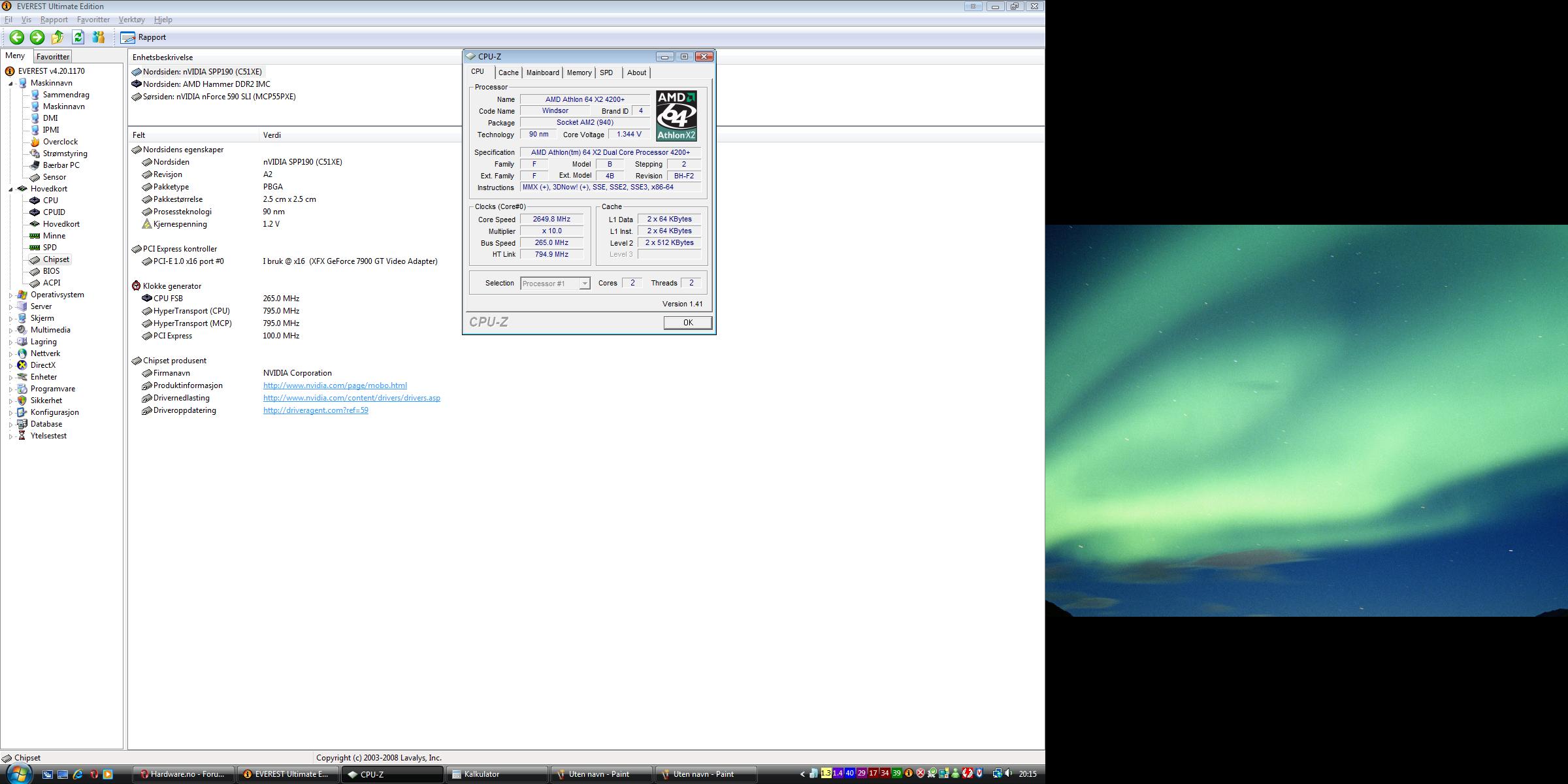
Task: Select the Overclock tree item
Action: (x=60, y=142)
